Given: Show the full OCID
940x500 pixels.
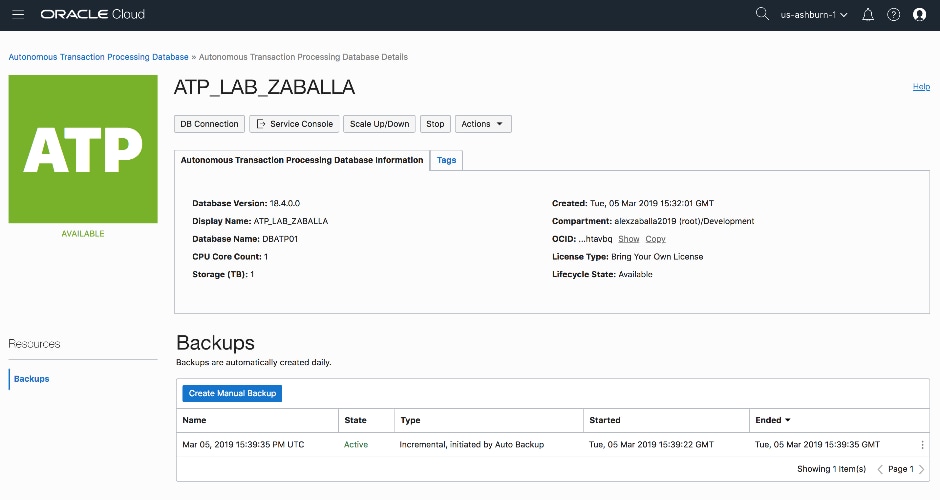Looking at the screenshot, I should [628, 239].
